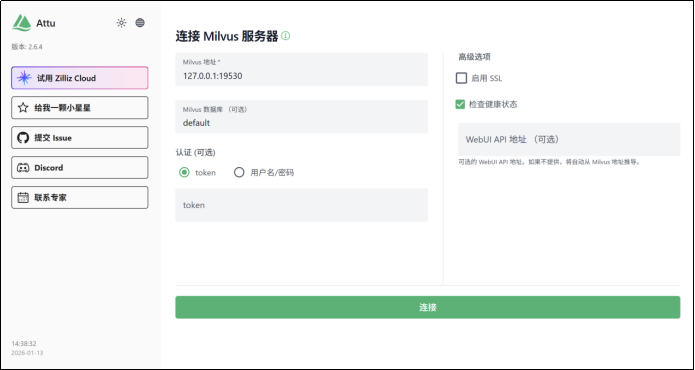Click the WebUI API 地址 input field
This screenshot has width=695, height=370.
click(x=569, y=139)
